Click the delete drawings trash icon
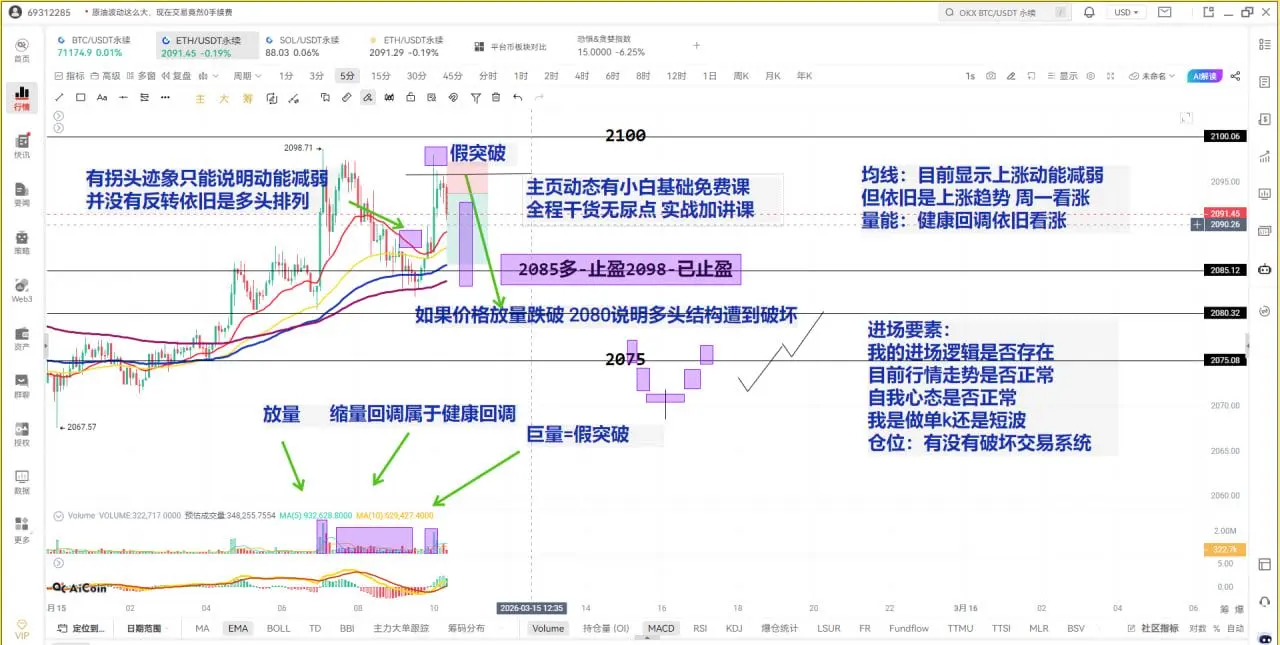 [x=495, y=97]
